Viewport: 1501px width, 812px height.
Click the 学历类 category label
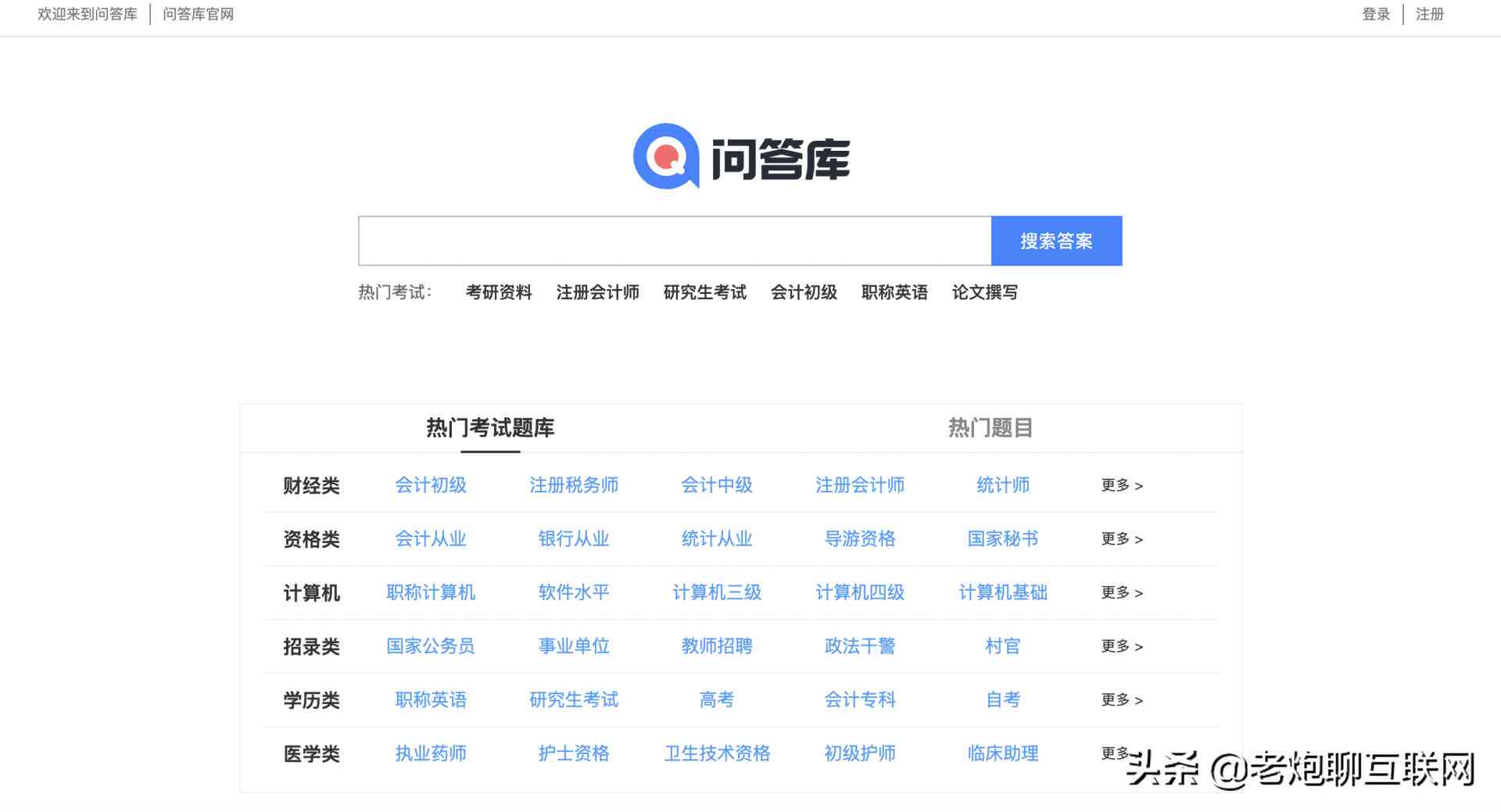311,700
